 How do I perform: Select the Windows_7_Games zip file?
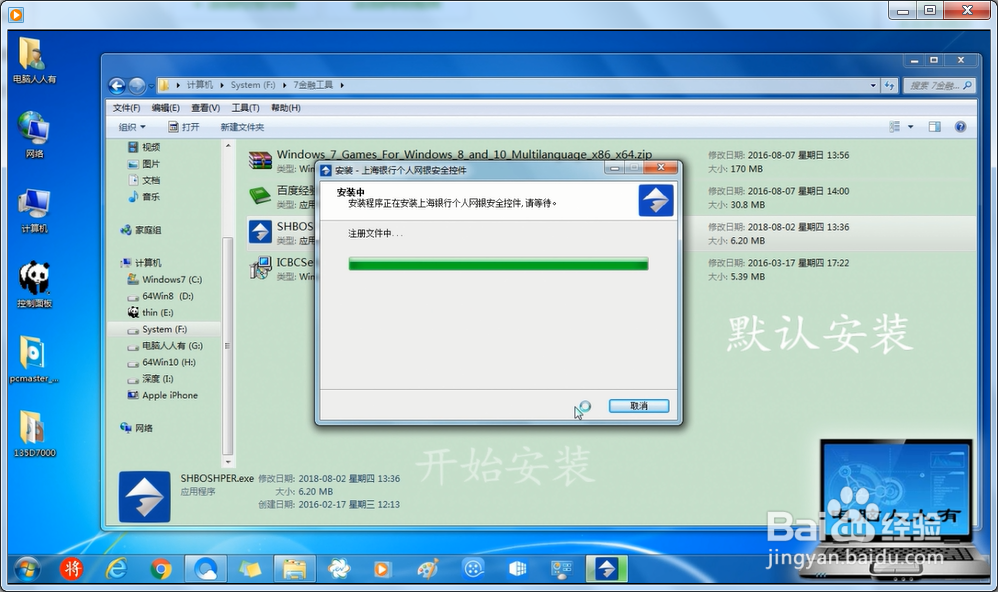(x=464, y=154)
